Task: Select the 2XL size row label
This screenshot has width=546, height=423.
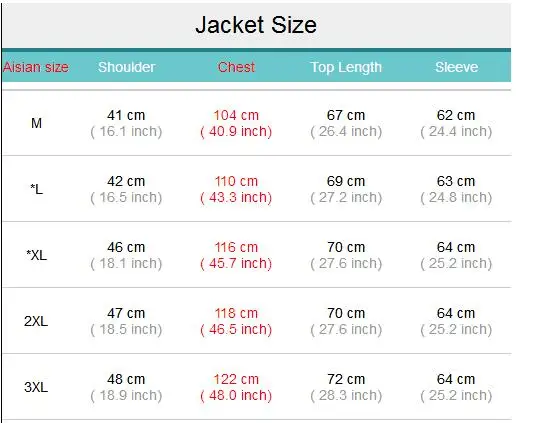Action: pyautogui.click(x=36, y=321)
